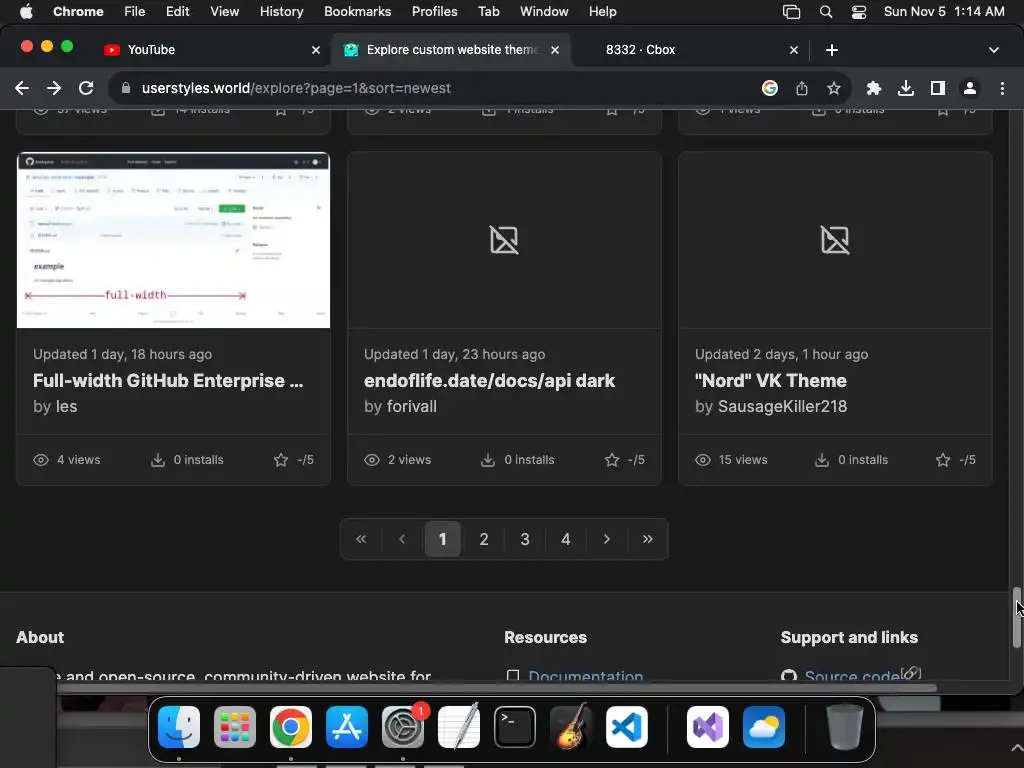Viewport: 1024px width, 768px height.
Task: Jump to last page with double-right arrow
Action: (648, 539)
